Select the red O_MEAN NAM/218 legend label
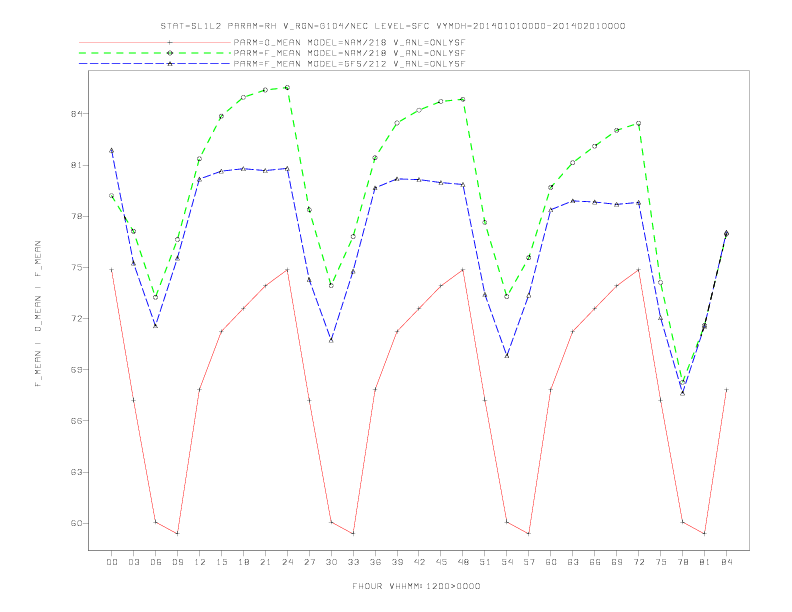 coord(349,42)
